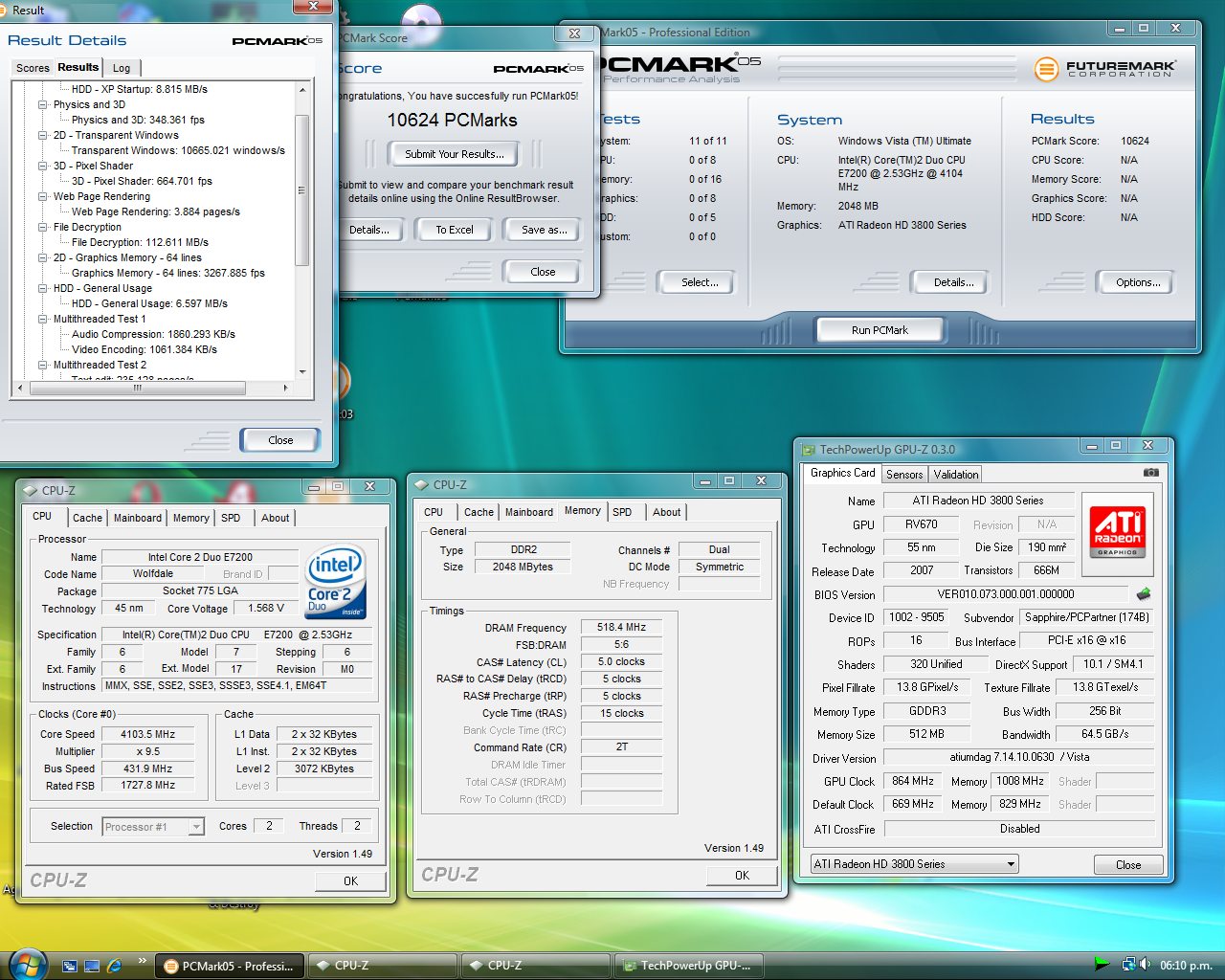Viewport: 1225px width, 980px height.
Task: Switch to the PCMark05 taskbar button
Action: click(230, 966)
